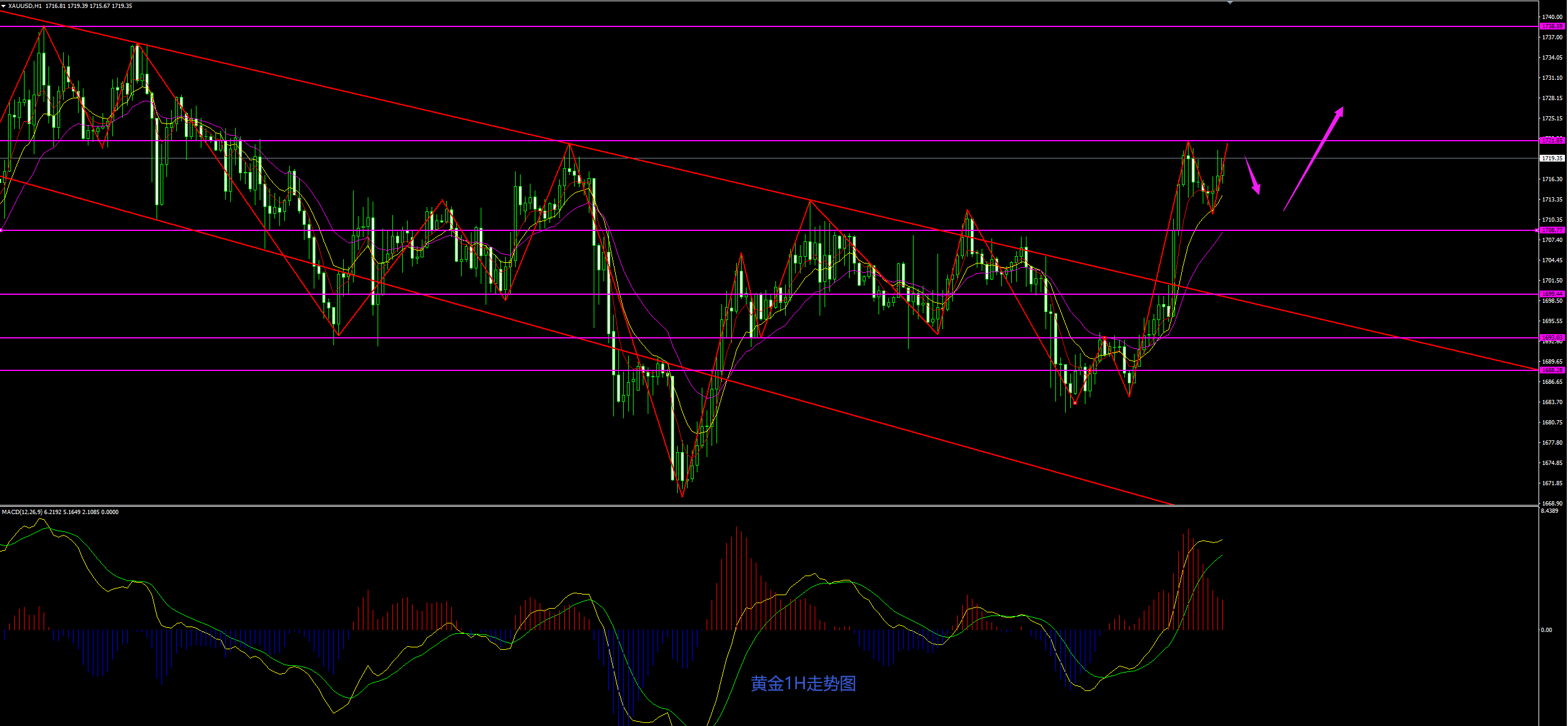Click the 1738.59 magenta price label
This screenshot has height=726, width=1568.
pos(1553,26)
